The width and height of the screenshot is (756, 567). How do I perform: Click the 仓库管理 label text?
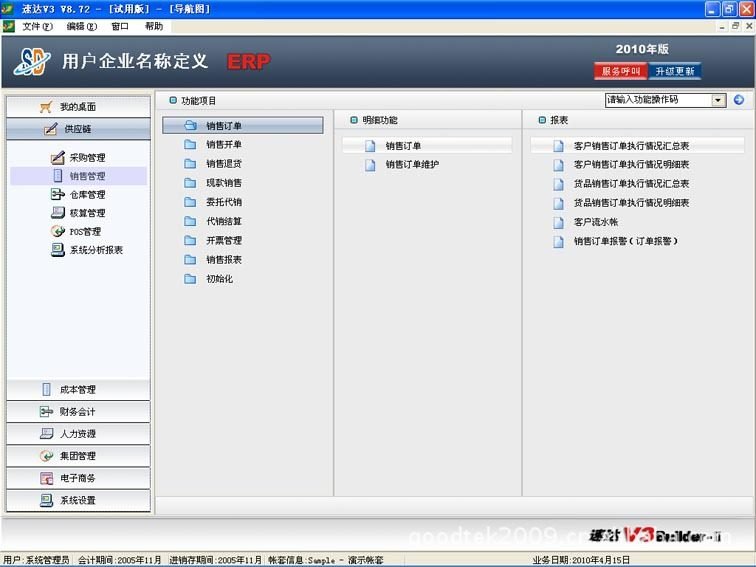[x=87, y=194]
